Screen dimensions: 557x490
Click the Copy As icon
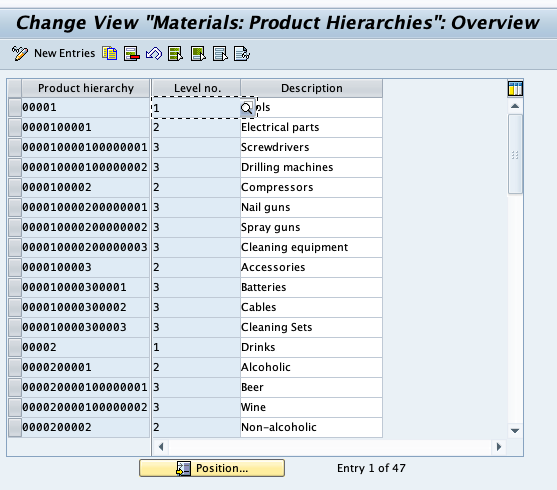[110, 54]
